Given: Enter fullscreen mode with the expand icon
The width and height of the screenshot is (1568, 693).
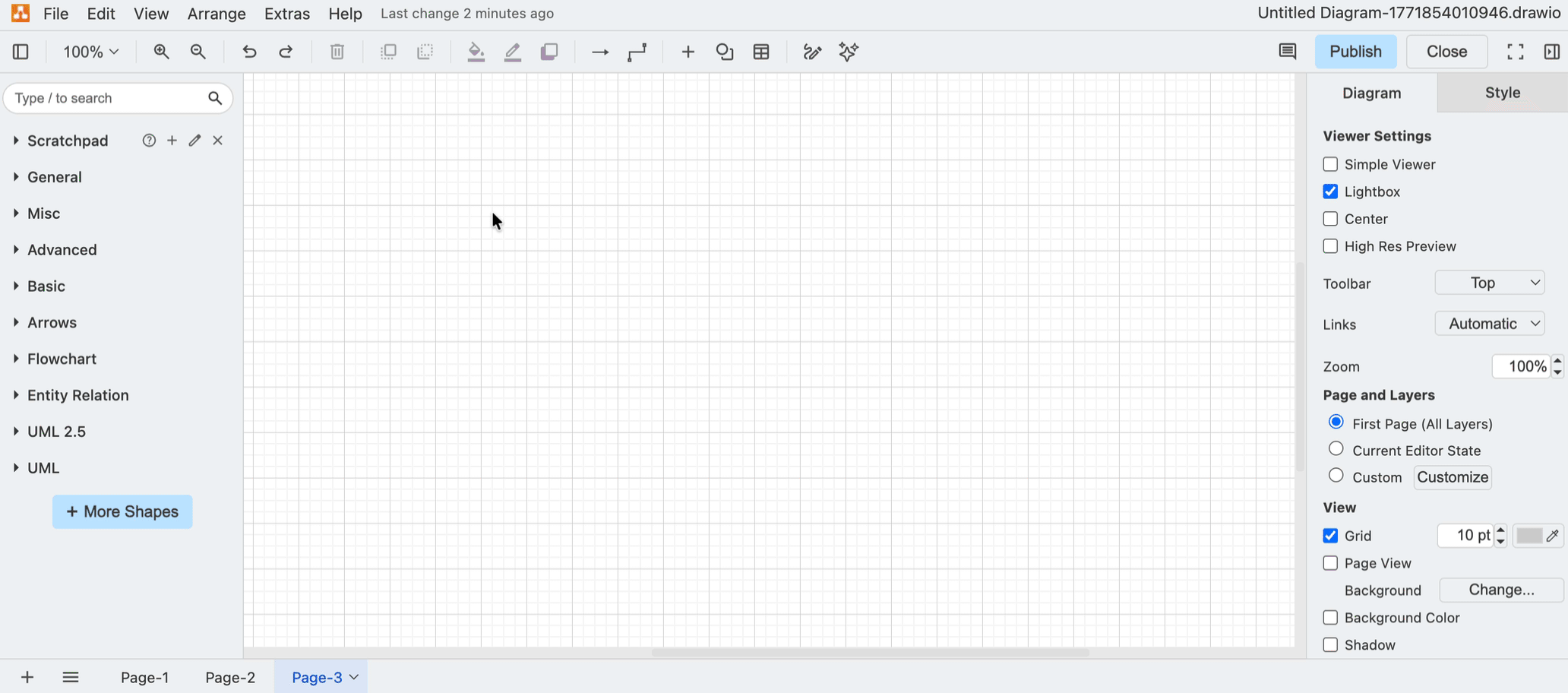Looking at the screenshot, I should click(x=1515, y=52).
